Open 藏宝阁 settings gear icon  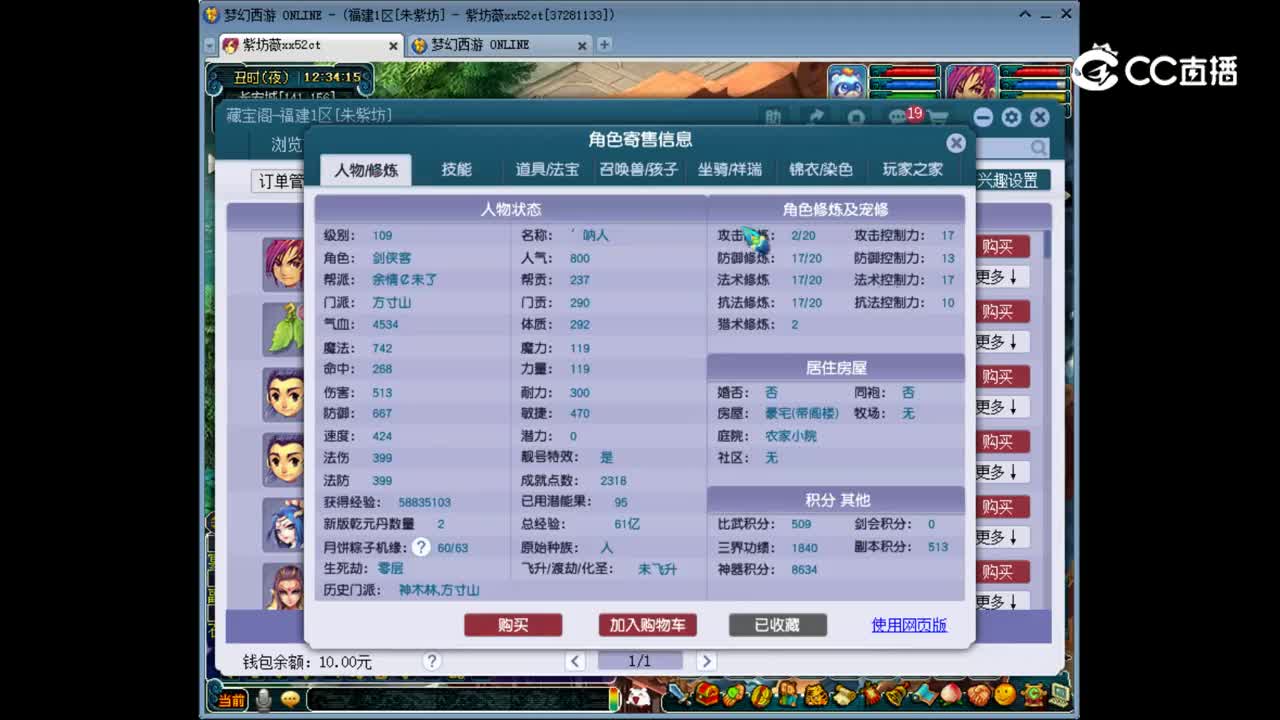[1011, 117]
